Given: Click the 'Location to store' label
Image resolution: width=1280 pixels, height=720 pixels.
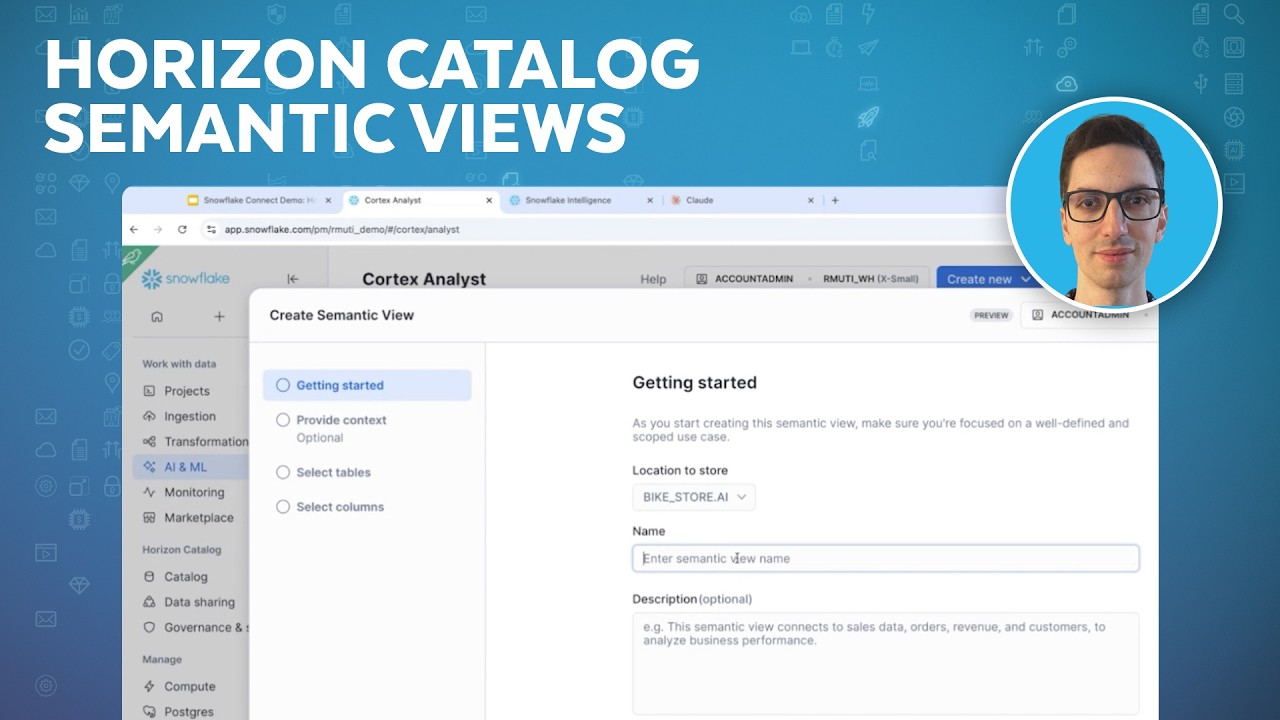Looking at the screenshot, I should point(680,470).
